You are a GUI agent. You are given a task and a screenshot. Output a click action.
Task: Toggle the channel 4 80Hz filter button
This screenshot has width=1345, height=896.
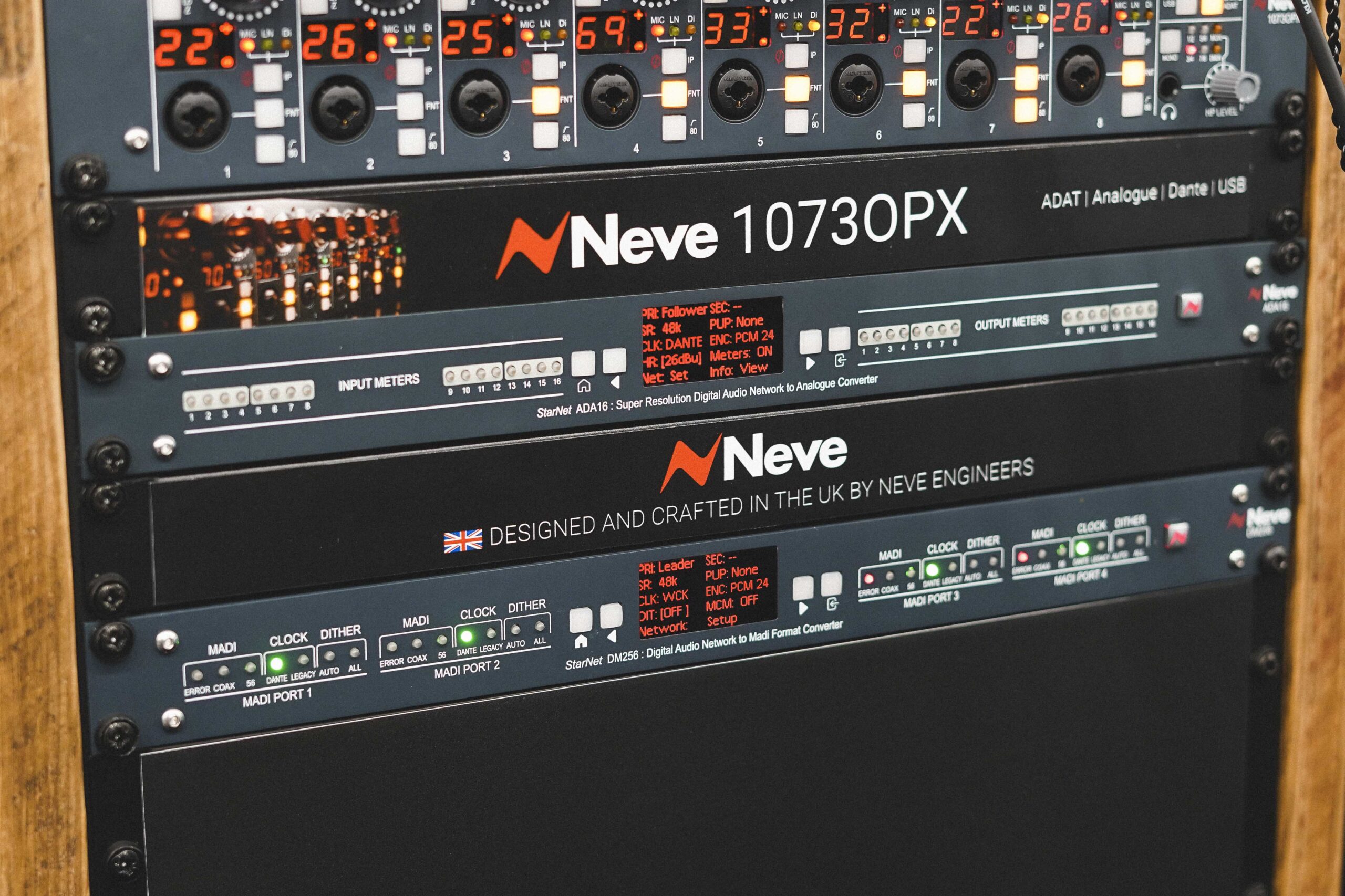click(675, 128)
